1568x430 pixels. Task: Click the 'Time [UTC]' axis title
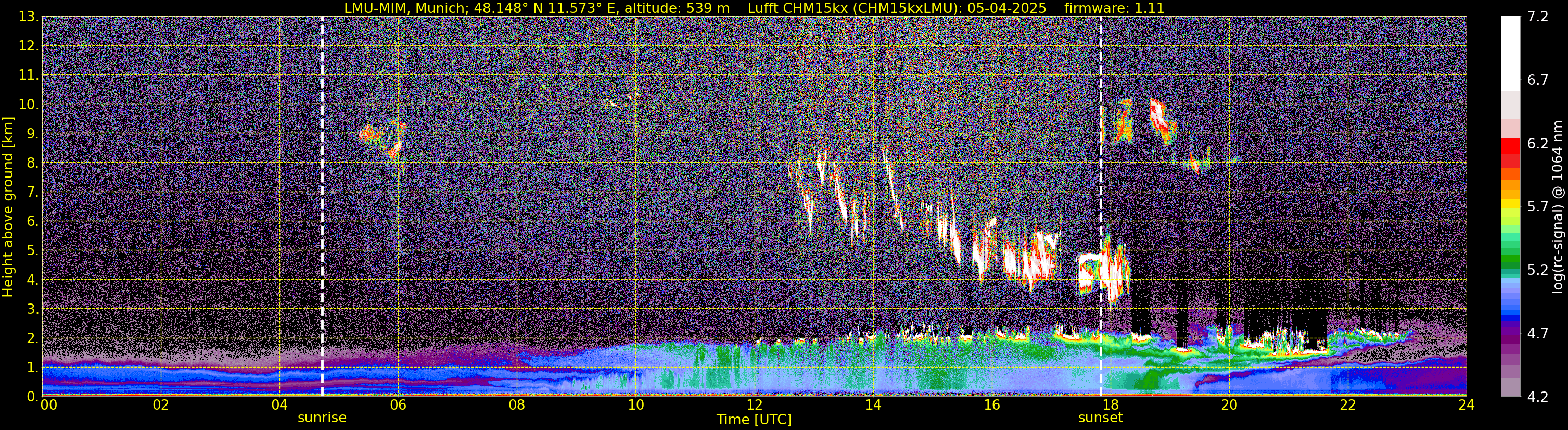(x=754, y=420)
